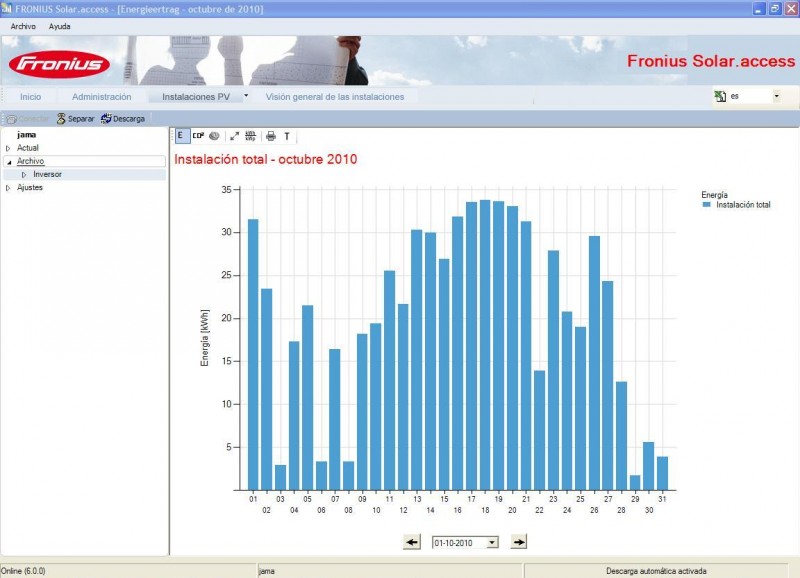Click the bar for day 29
800x578 pixels.
[x=635, y=483]
